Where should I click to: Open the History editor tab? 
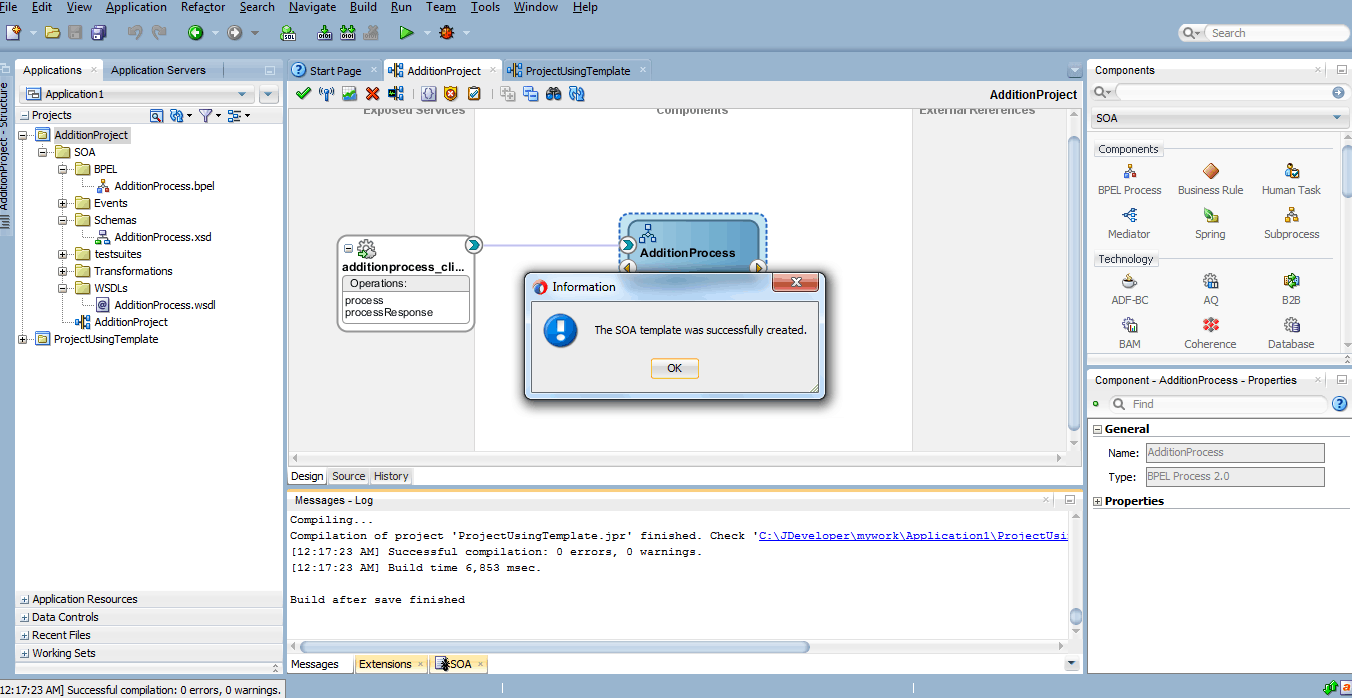tap(391, 476)
